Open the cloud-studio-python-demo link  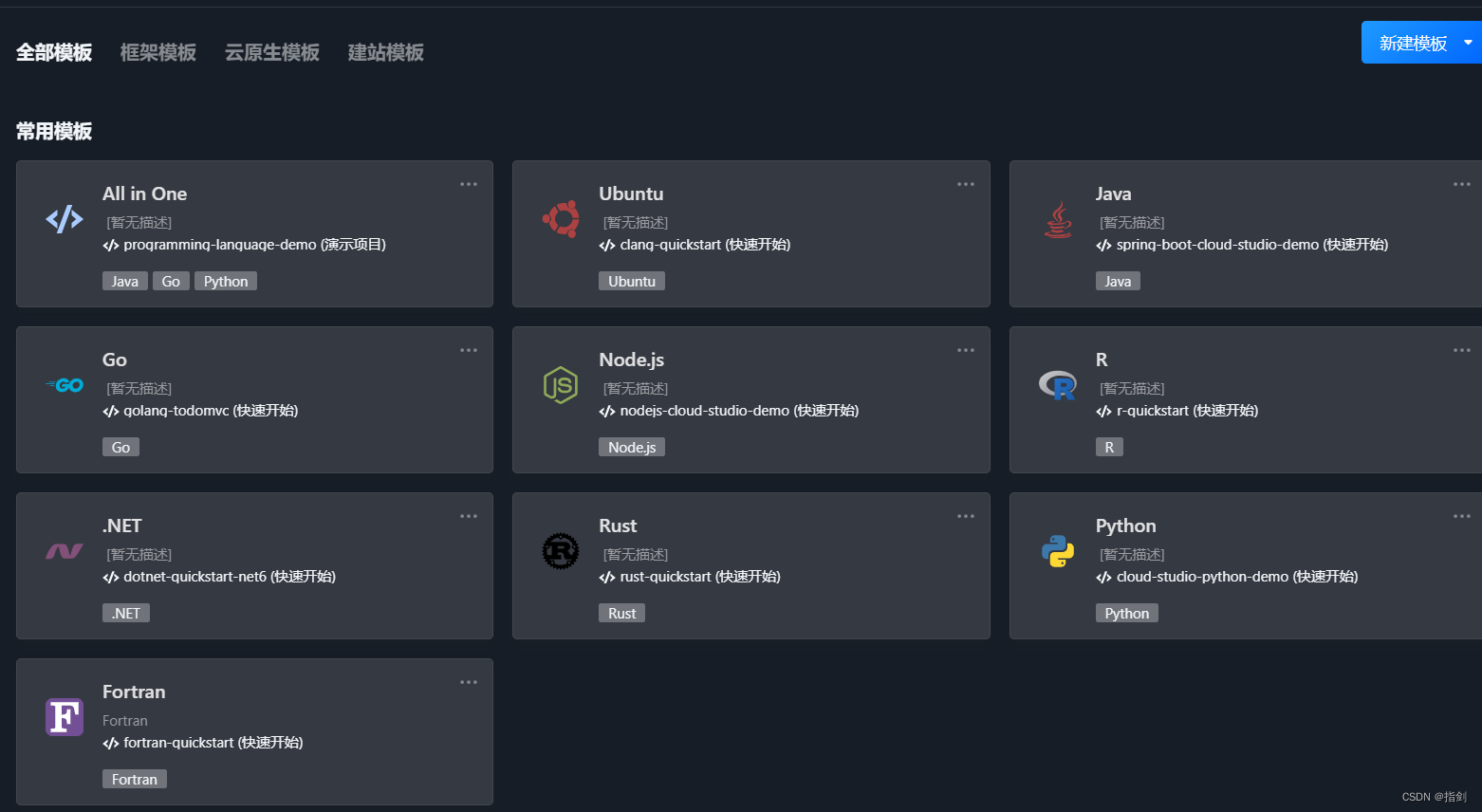tap(1227, 577)
